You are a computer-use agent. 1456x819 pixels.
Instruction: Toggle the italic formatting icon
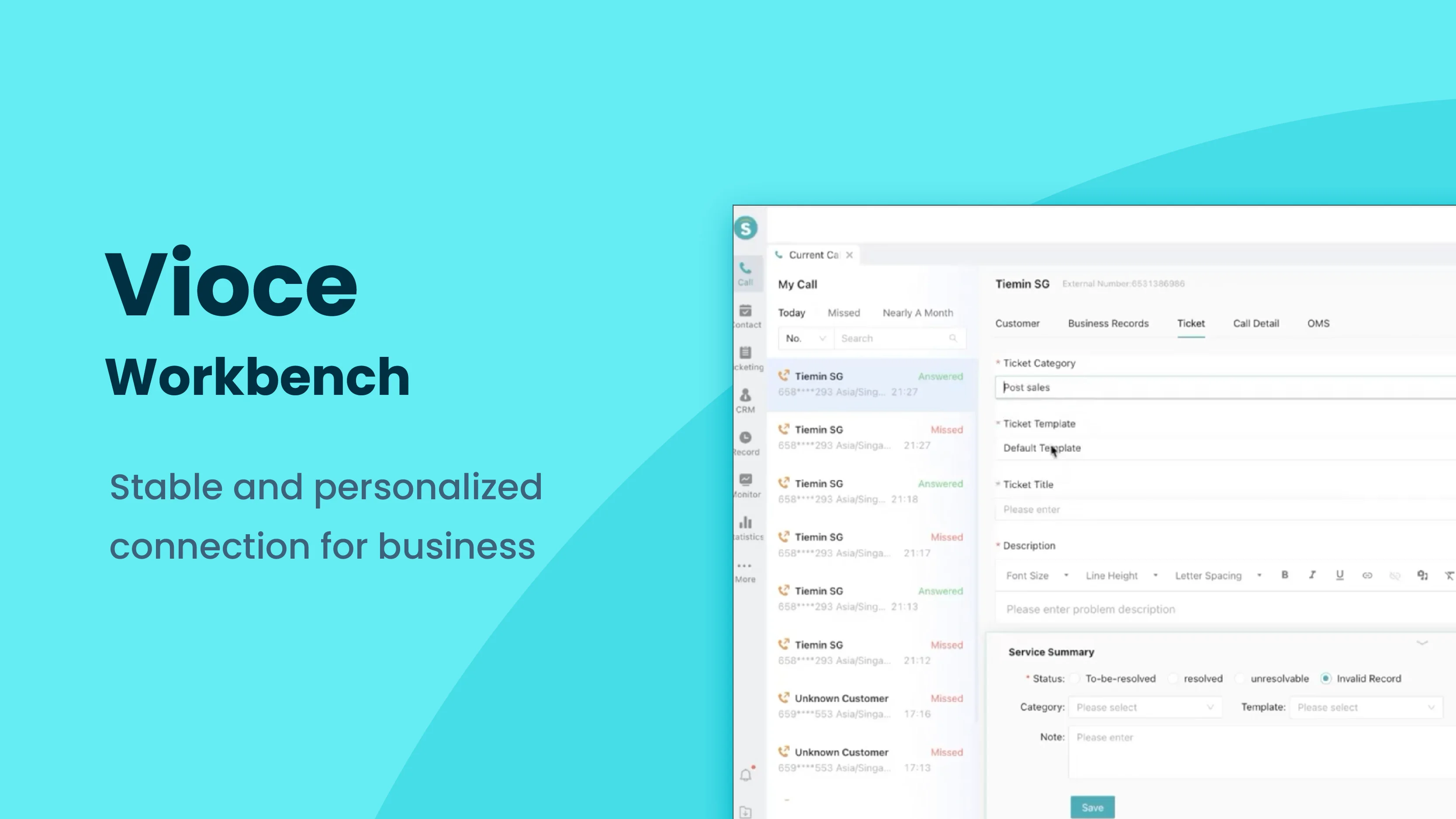pyautogui.click(x=1312, y=575)
